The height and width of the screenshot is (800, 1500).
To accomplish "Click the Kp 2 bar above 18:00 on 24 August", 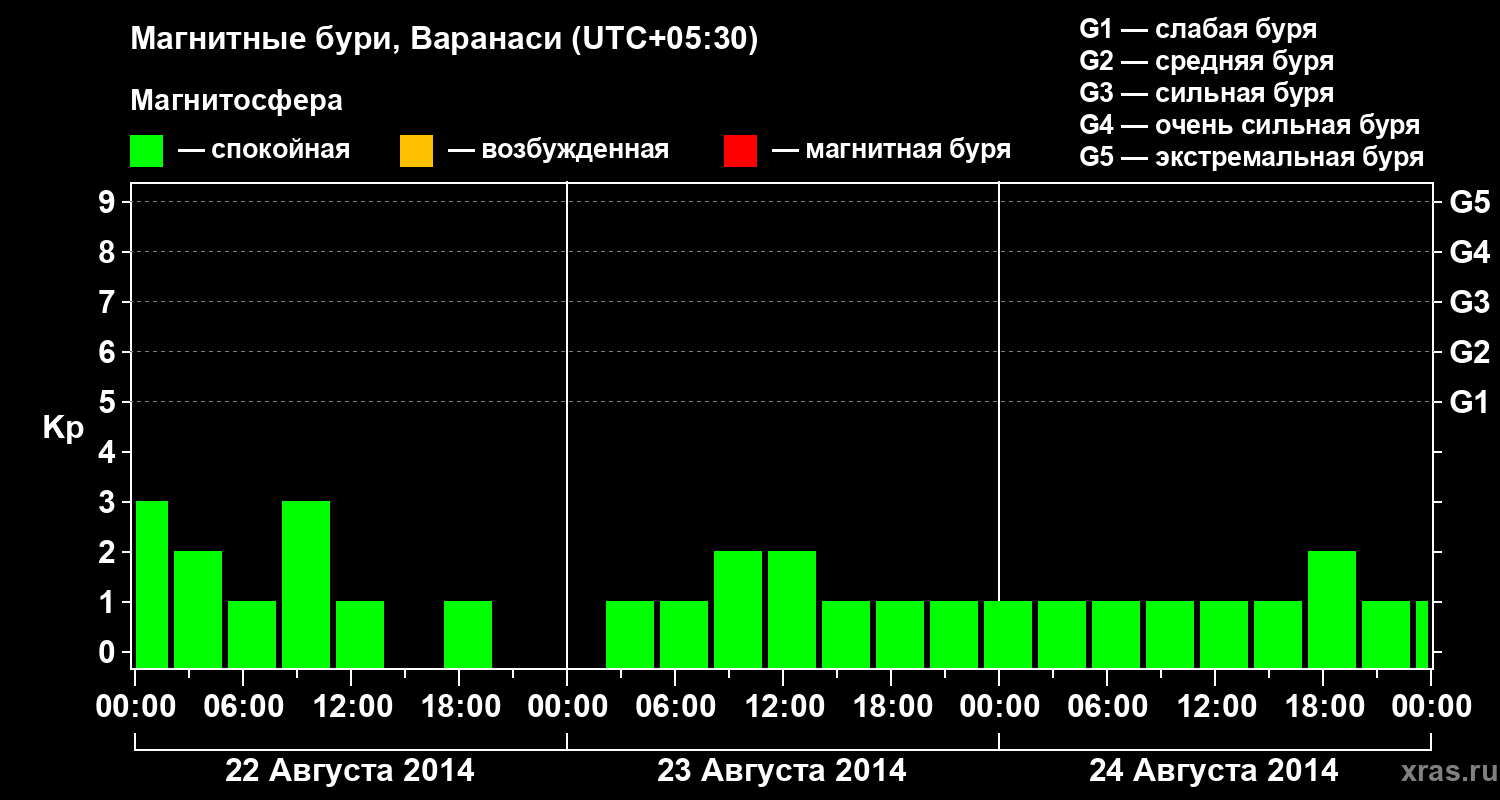I will pos(1332,609).
